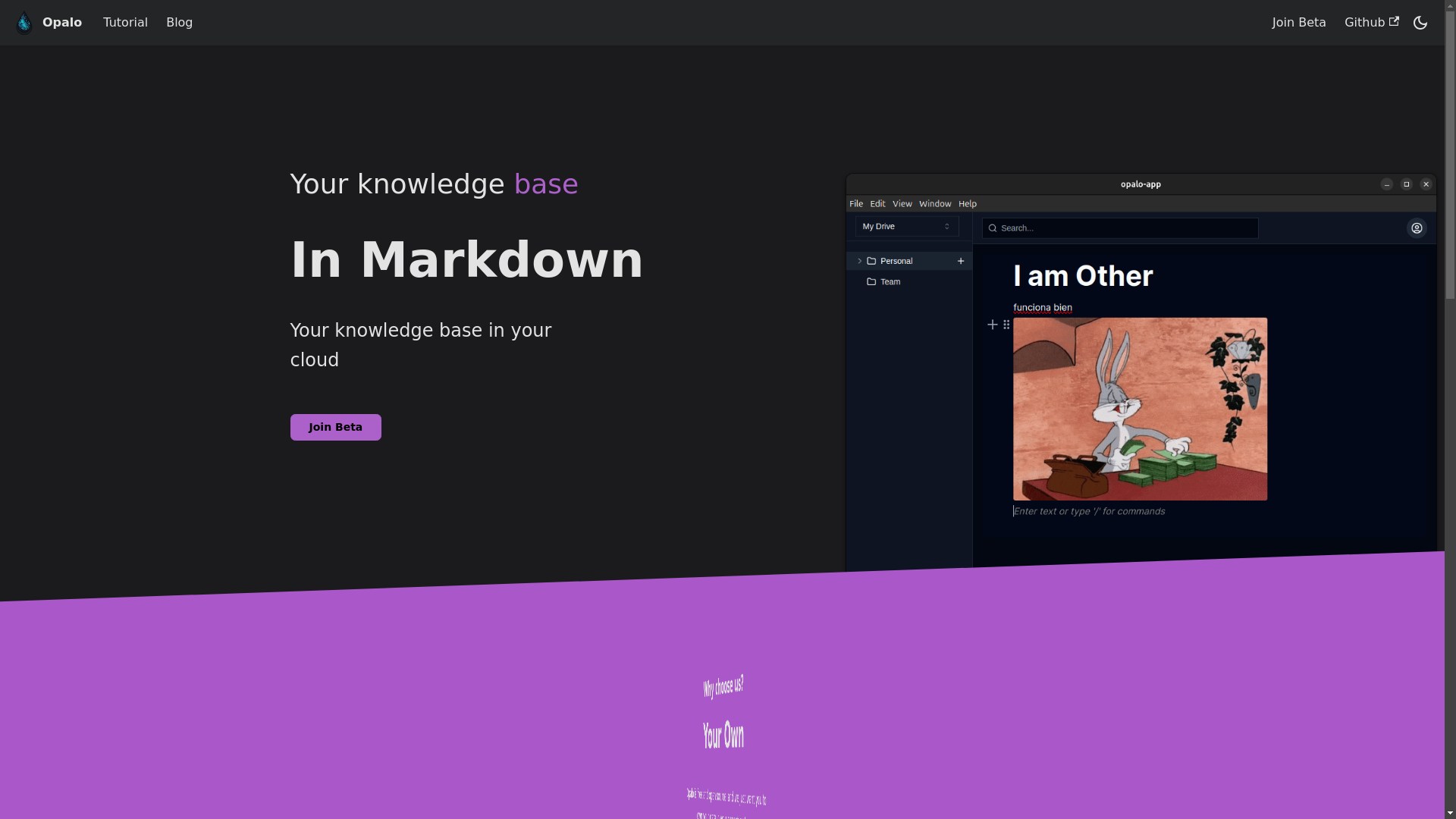
Task: Click the scrollbar down arrow
Action: (1450, 813)
